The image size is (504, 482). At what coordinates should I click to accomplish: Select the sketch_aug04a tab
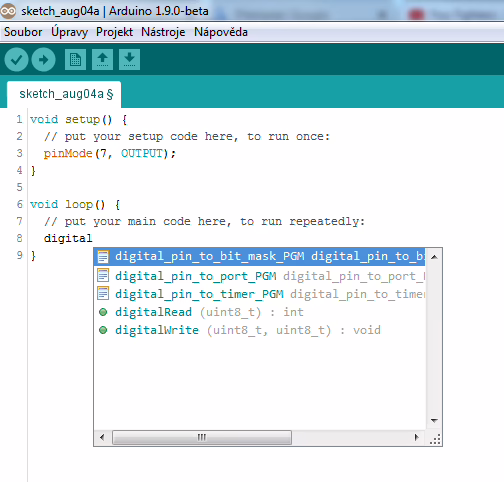[x=64, y=94]
